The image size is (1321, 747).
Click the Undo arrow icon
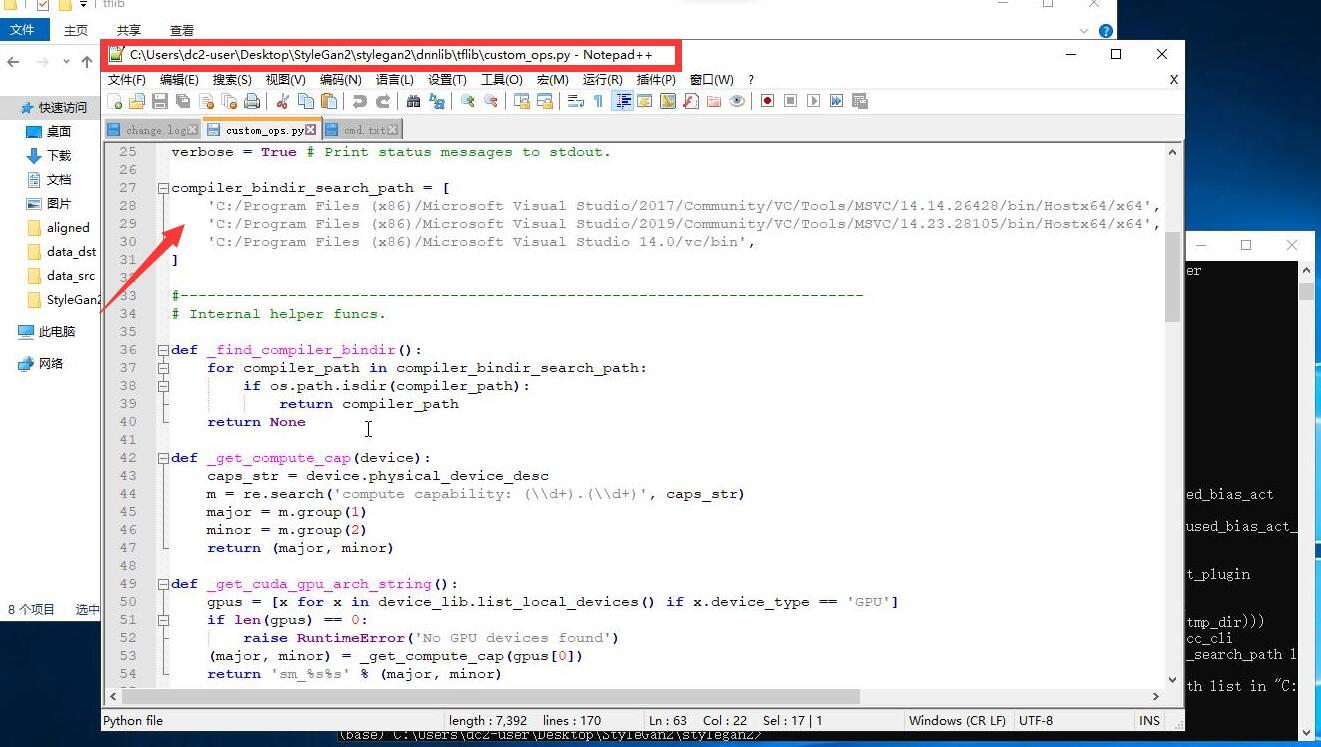pyautogui.click(x=359, y=101)
